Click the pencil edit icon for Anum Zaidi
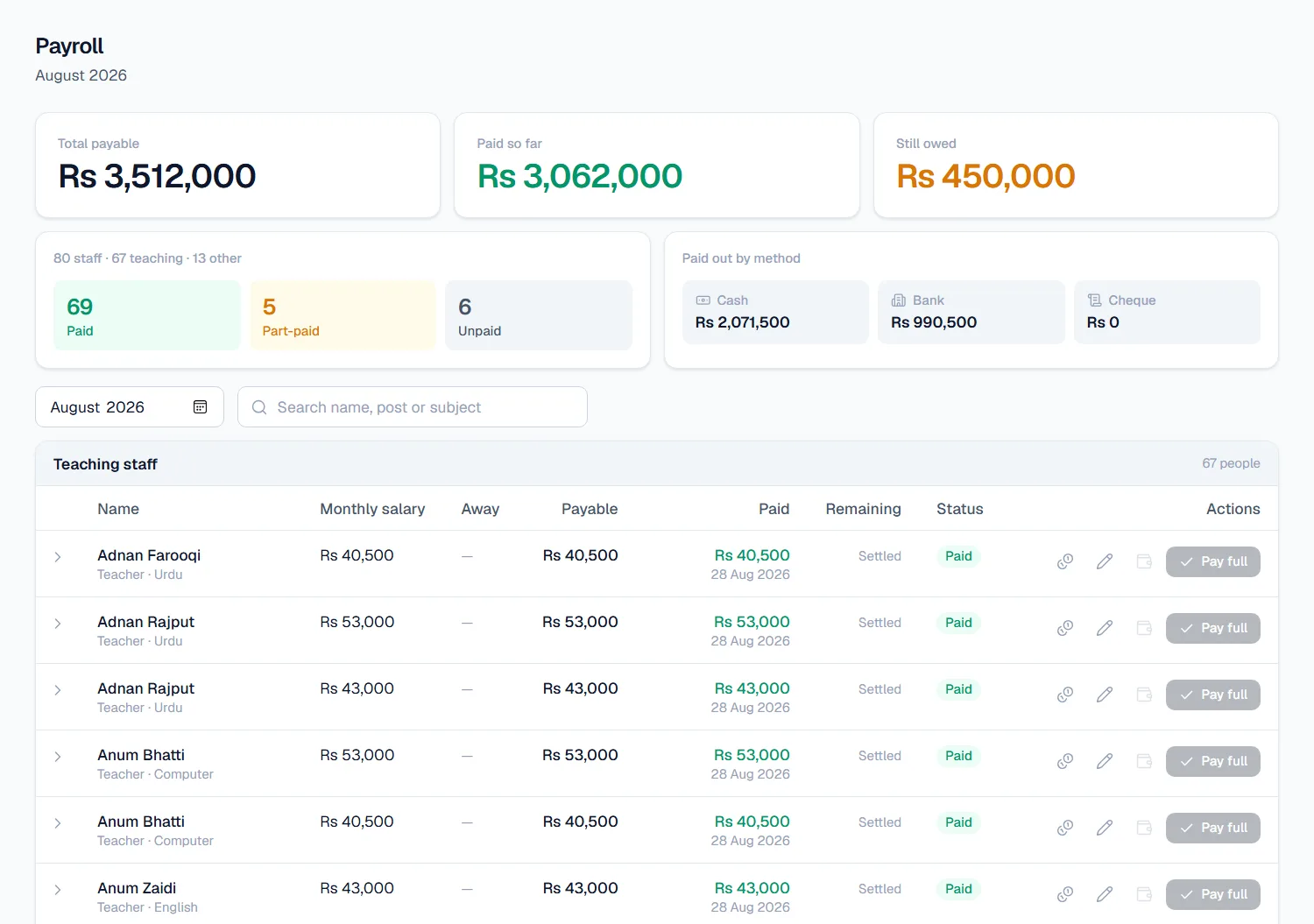Screen dimensions: 1314x924 coord(1105,894)
